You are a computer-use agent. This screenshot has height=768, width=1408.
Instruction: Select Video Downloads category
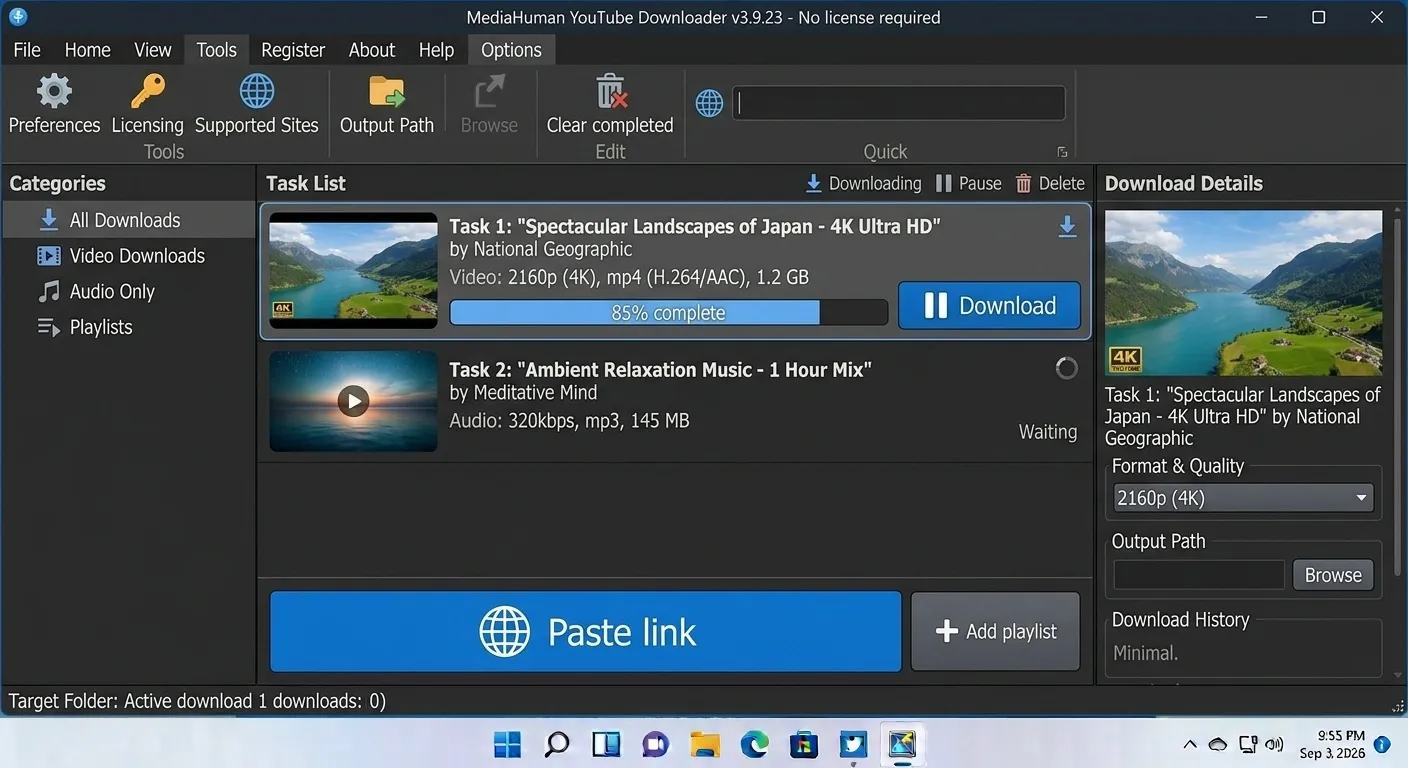[129, 256]
